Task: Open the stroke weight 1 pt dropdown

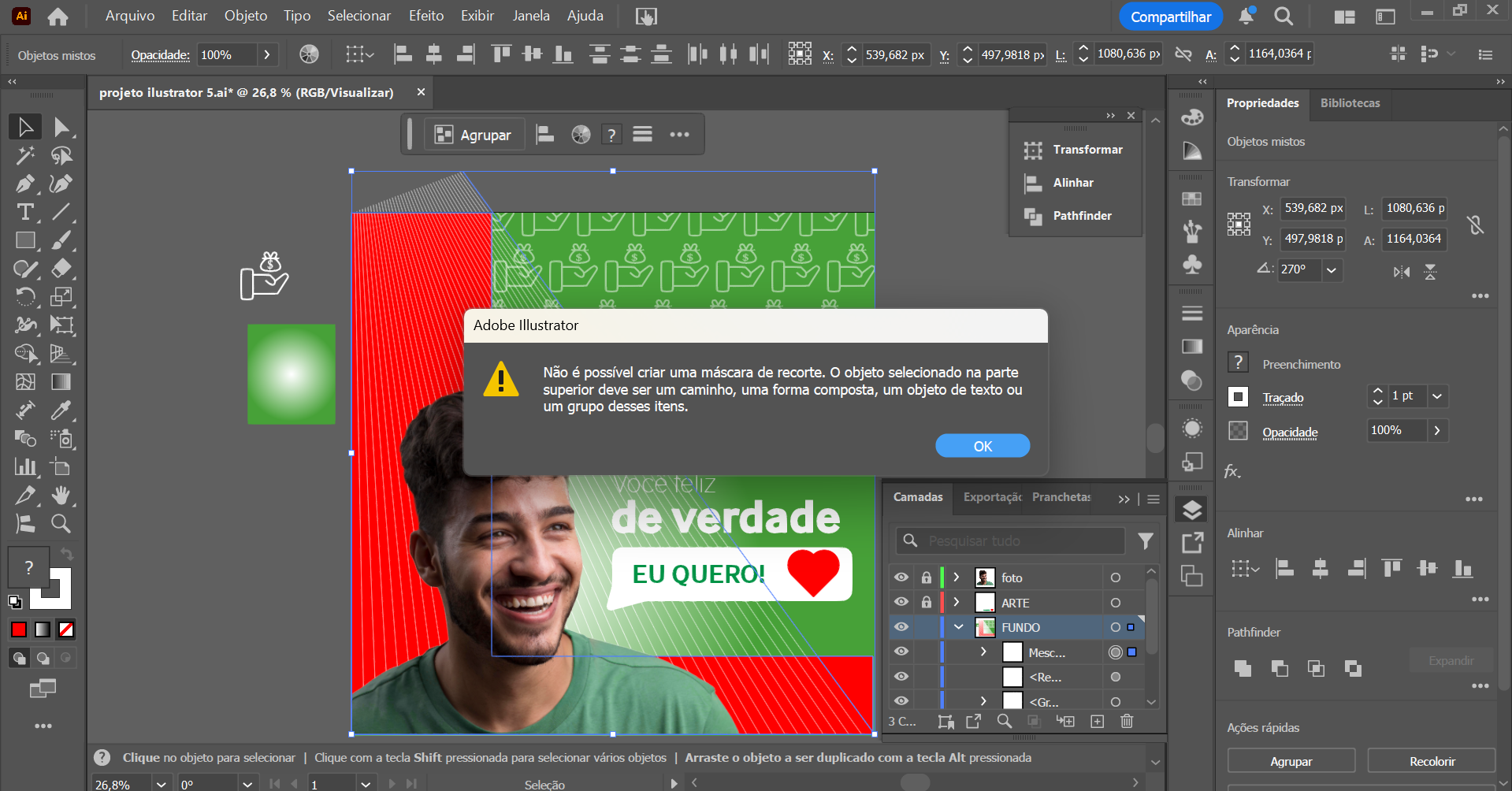Action: pyautogui.click(x=1437, y=396)
